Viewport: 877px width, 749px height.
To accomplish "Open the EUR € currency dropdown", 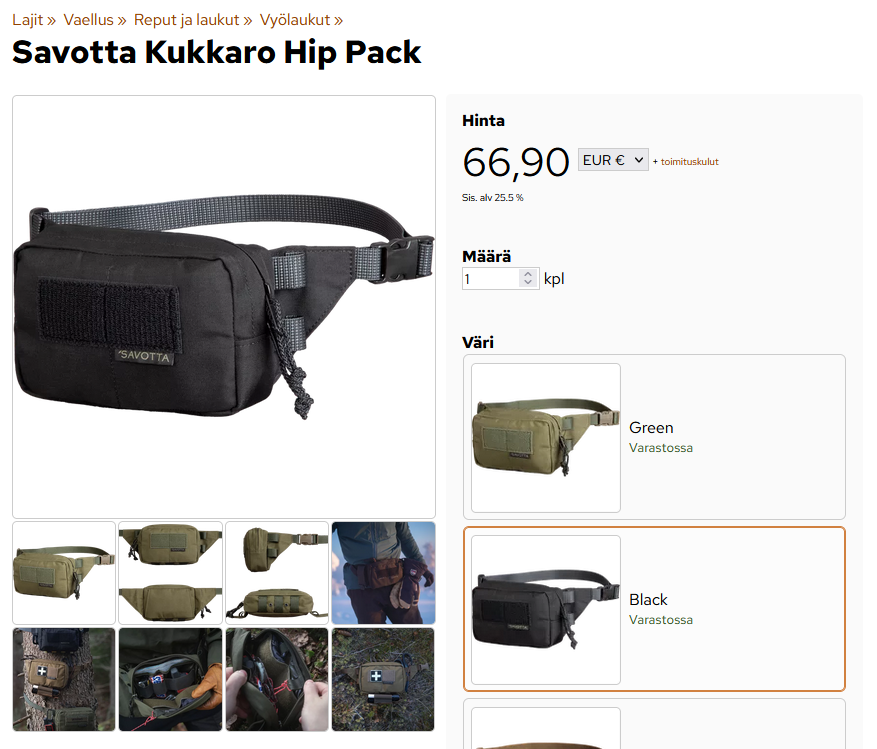I will pos(613,160).
